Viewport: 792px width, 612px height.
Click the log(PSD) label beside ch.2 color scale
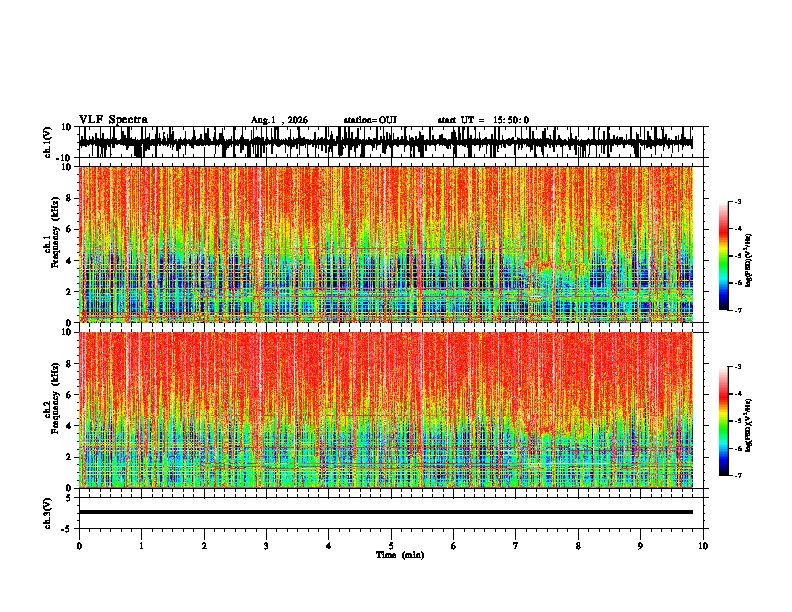(x=749, y=426)
